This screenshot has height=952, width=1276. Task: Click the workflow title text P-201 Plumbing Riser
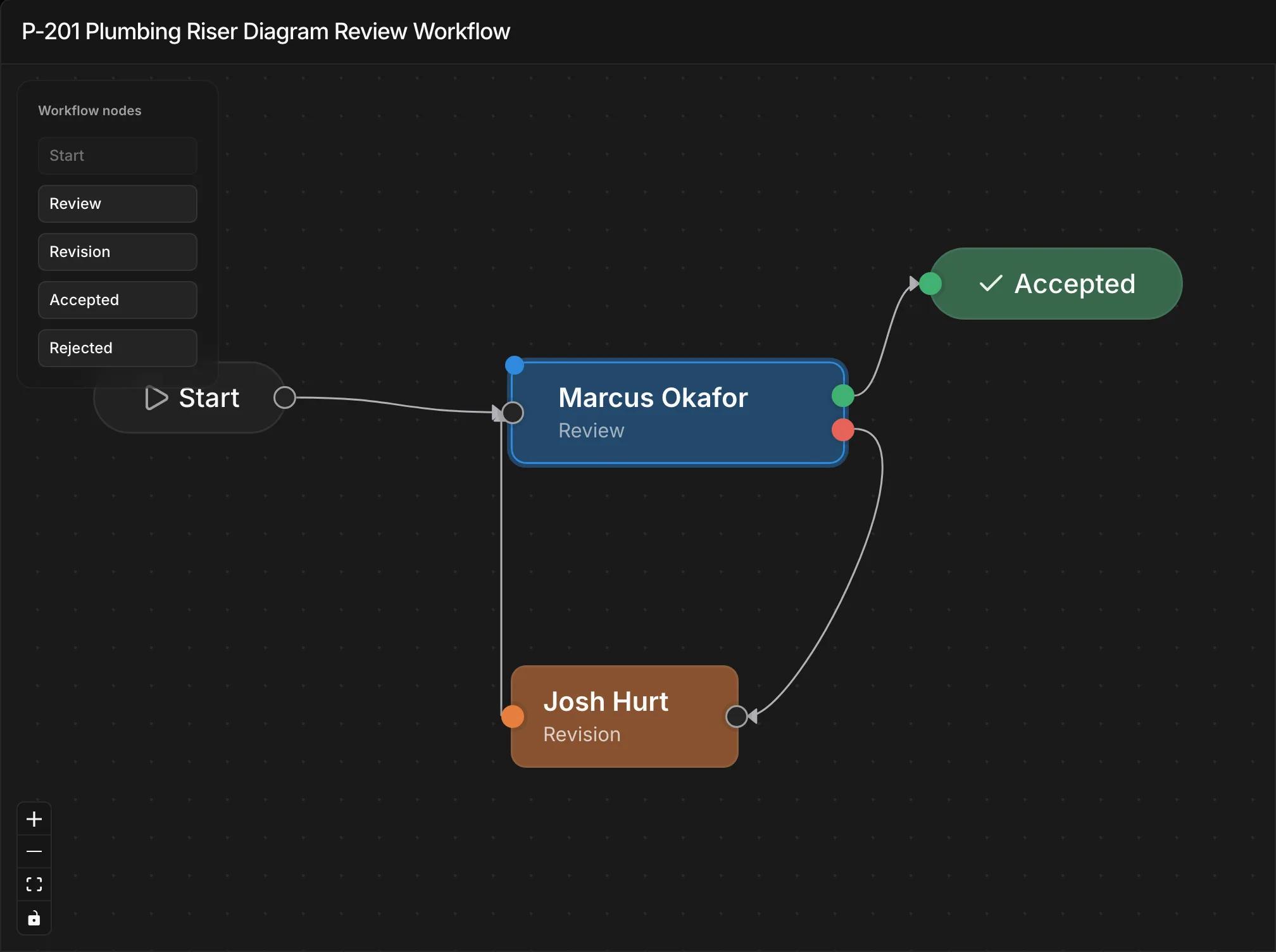[266, 32]
